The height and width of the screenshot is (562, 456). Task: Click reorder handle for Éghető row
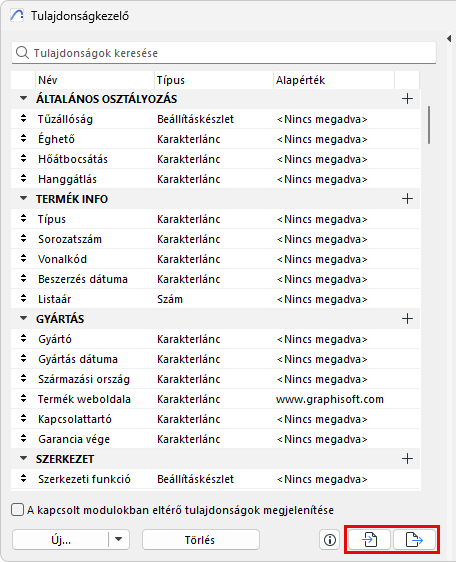click(23, 139)
